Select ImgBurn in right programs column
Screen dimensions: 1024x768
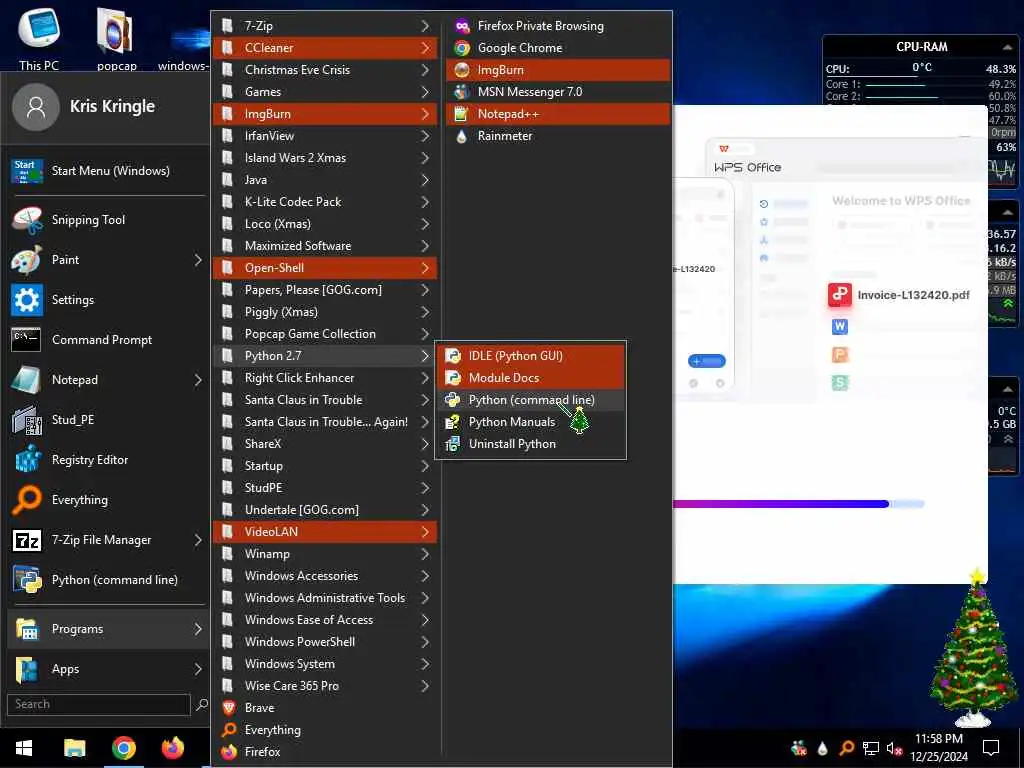point(558,70)
